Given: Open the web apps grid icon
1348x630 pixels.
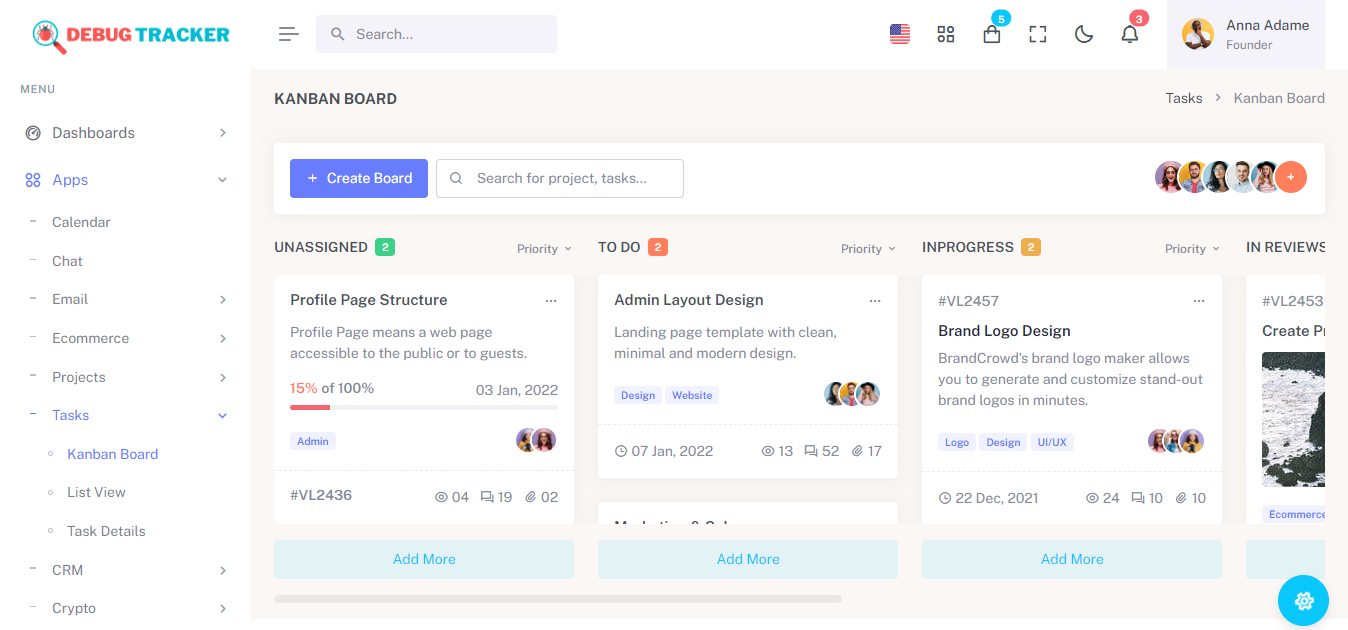Looking at the screenshot, I should (x=946, y=34).
